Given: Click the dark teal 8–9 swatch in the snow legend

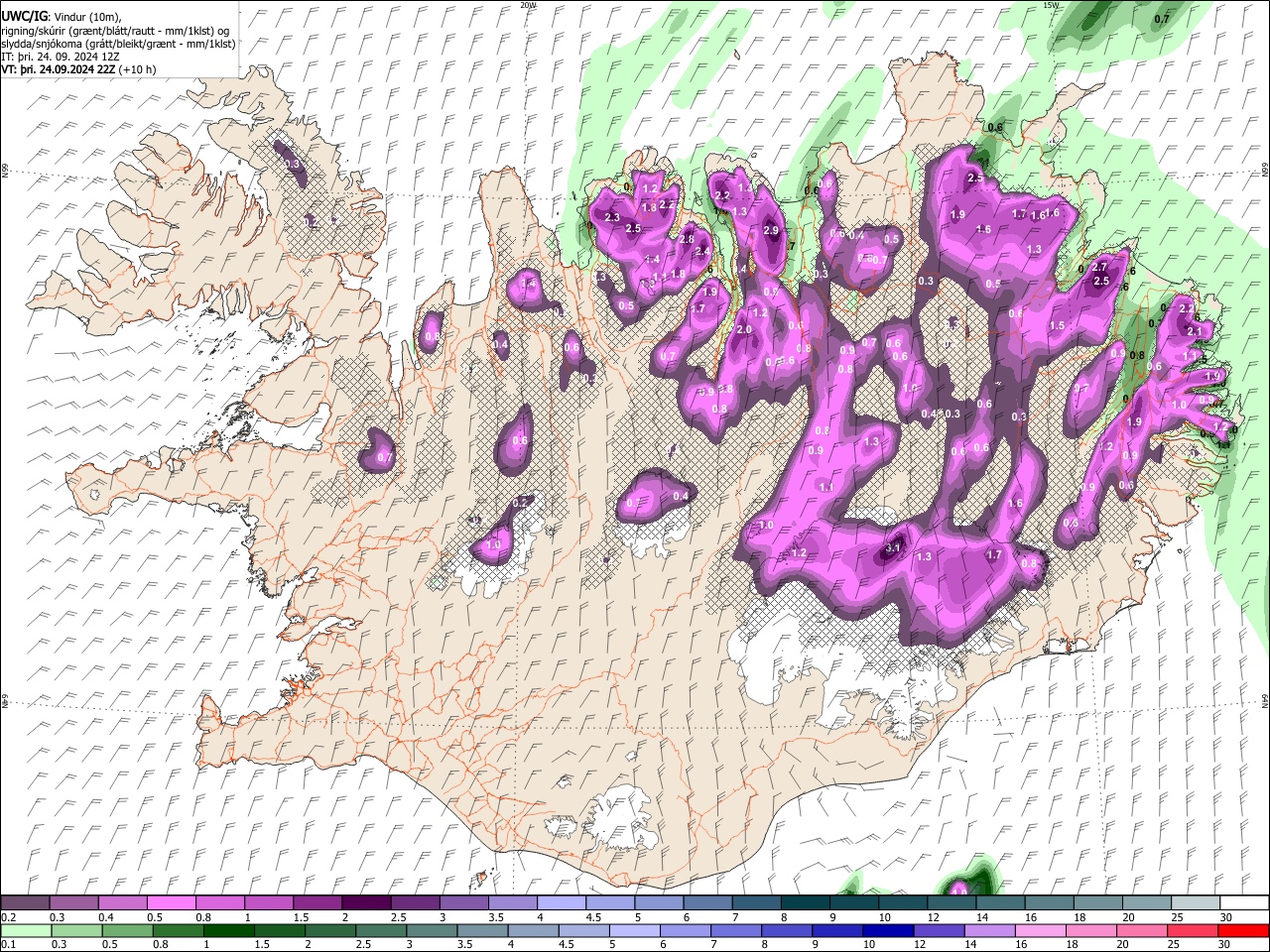Looking at the screenshot, I should [805, 903].
